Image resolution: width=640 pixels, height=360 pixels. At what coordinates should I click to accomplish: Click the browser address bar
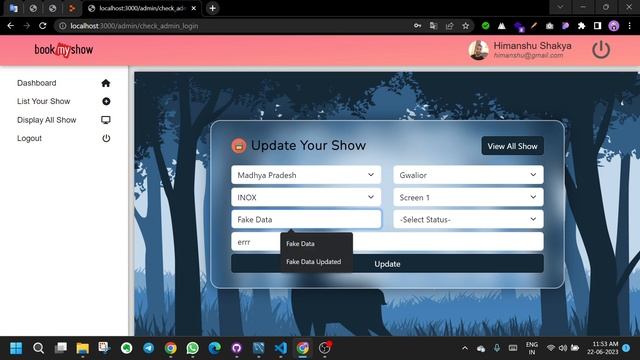pos(233,26)
